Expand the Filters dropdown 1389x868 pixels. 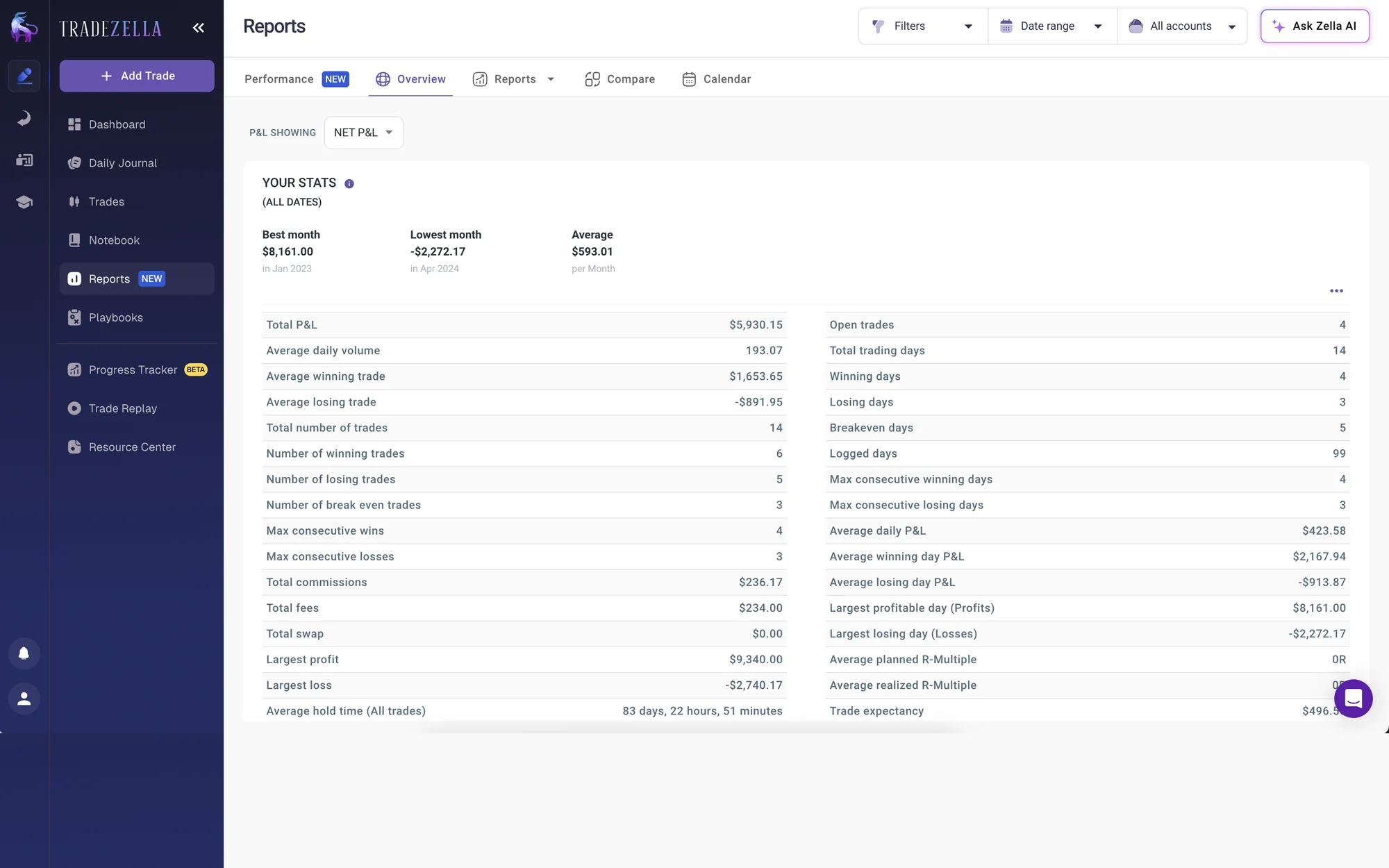pyautogui.click(x=923, y=26)
